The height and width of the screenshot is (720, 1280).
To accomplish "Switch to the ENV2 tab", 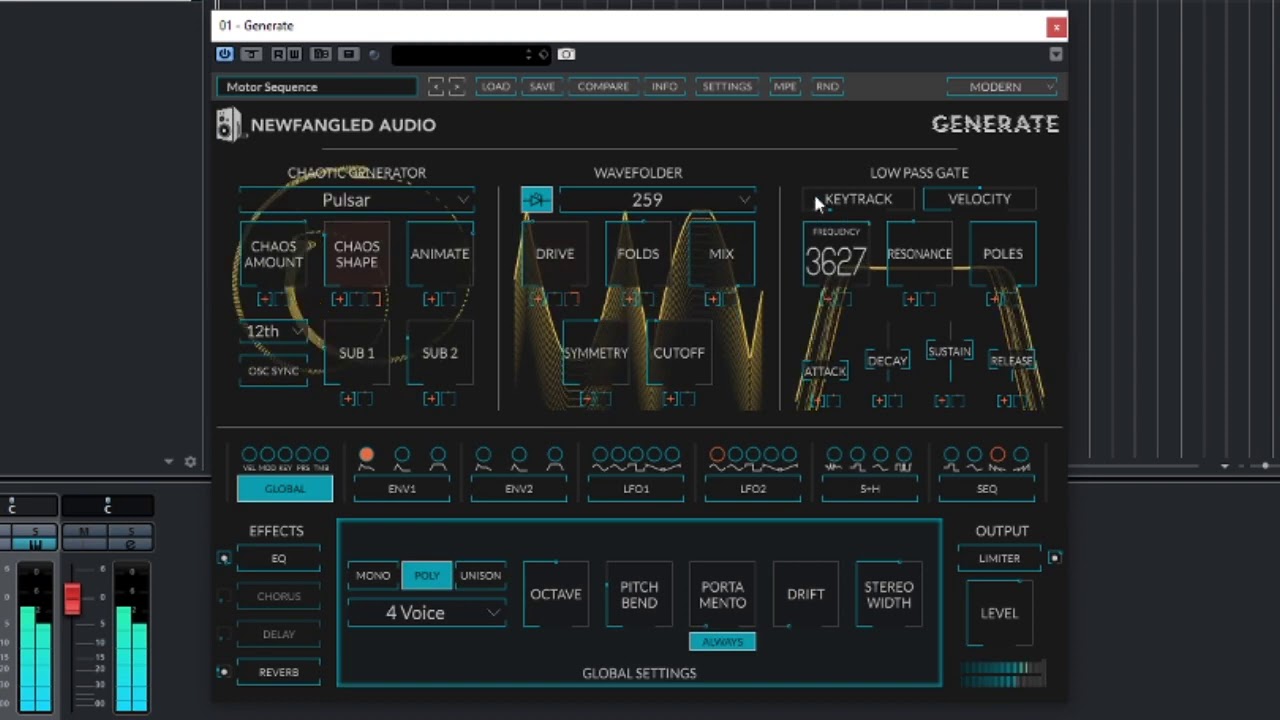I will (x=519, y=489).
